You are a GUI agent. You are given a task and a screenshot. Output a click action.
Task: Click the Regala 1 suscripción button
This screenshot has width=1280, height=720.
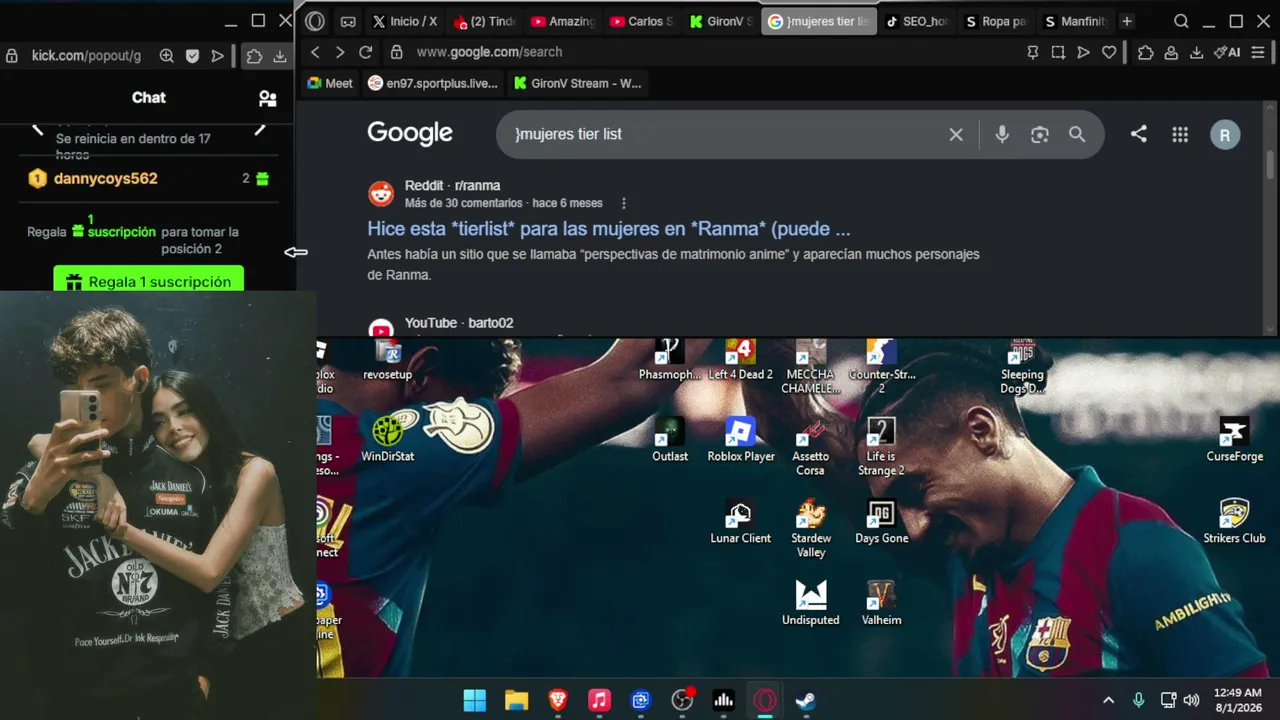click(148, 280)
